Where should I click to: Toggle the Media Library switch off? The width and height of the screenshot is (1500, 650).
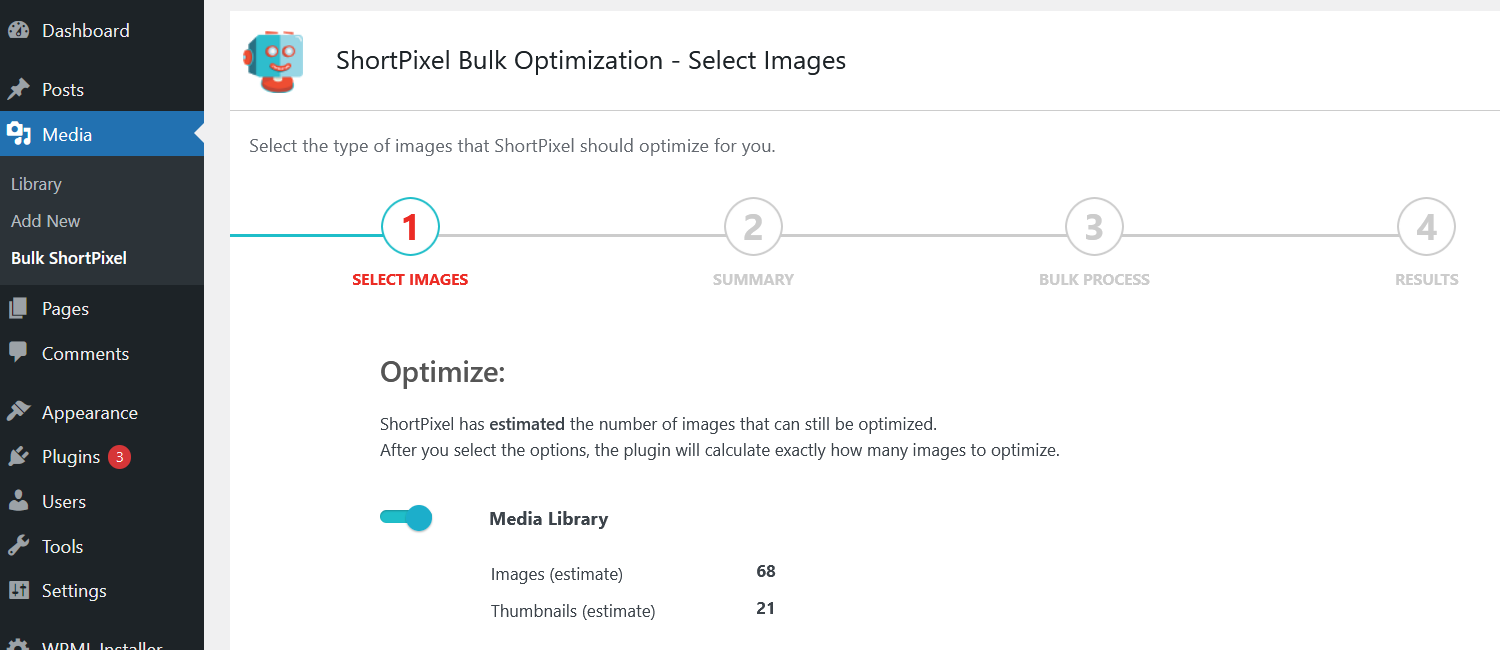pos(406,518)
